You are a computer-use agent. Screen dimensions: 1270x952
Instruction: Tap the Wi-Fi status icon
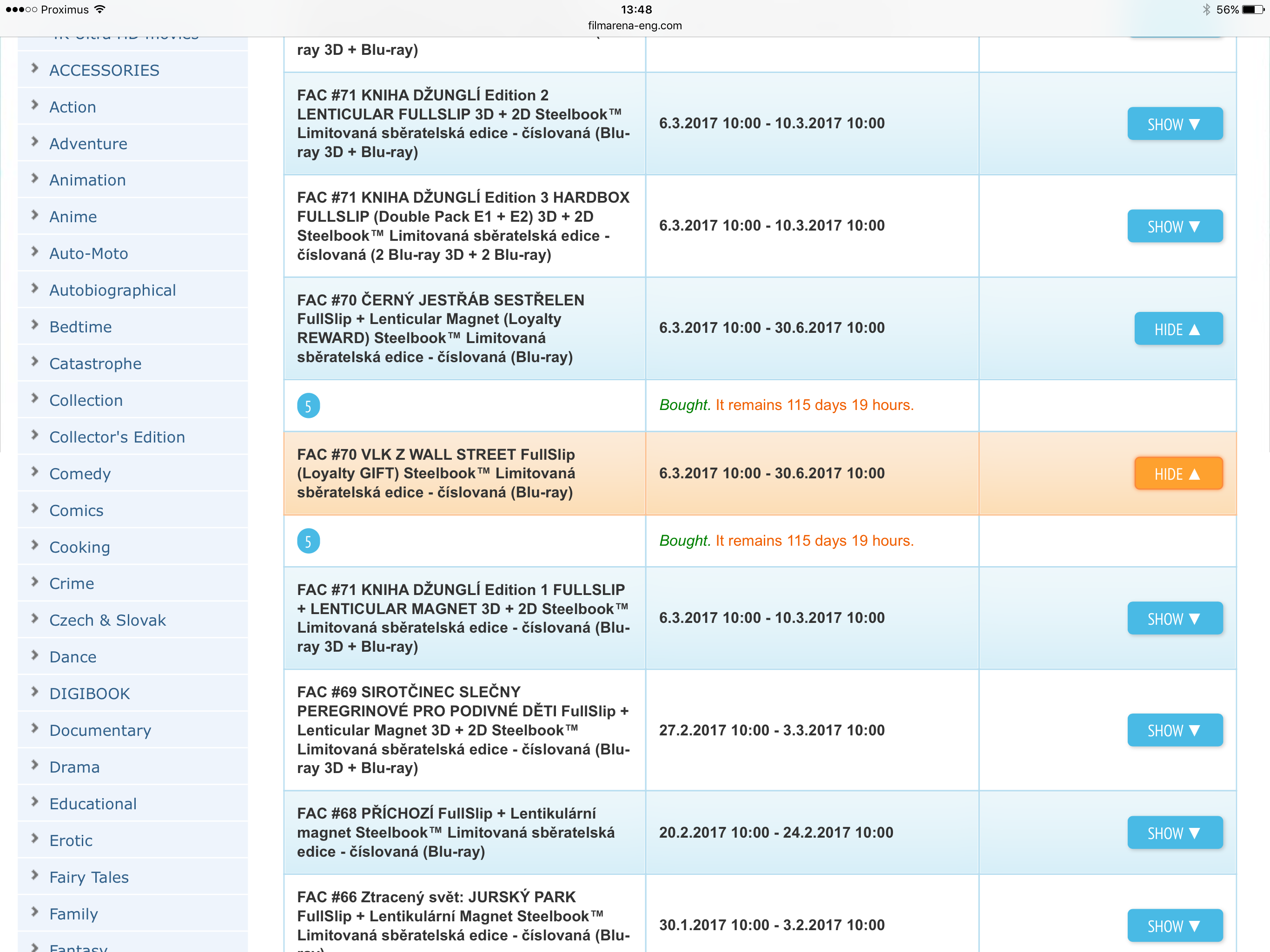click(x=100, y=9)
